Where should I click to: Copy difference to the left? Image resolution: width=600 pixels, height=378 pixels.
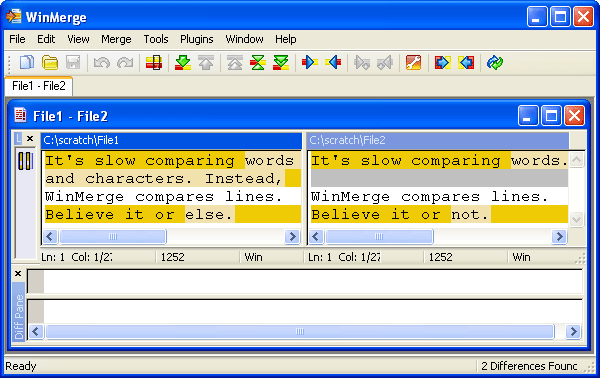pos(333,62)
